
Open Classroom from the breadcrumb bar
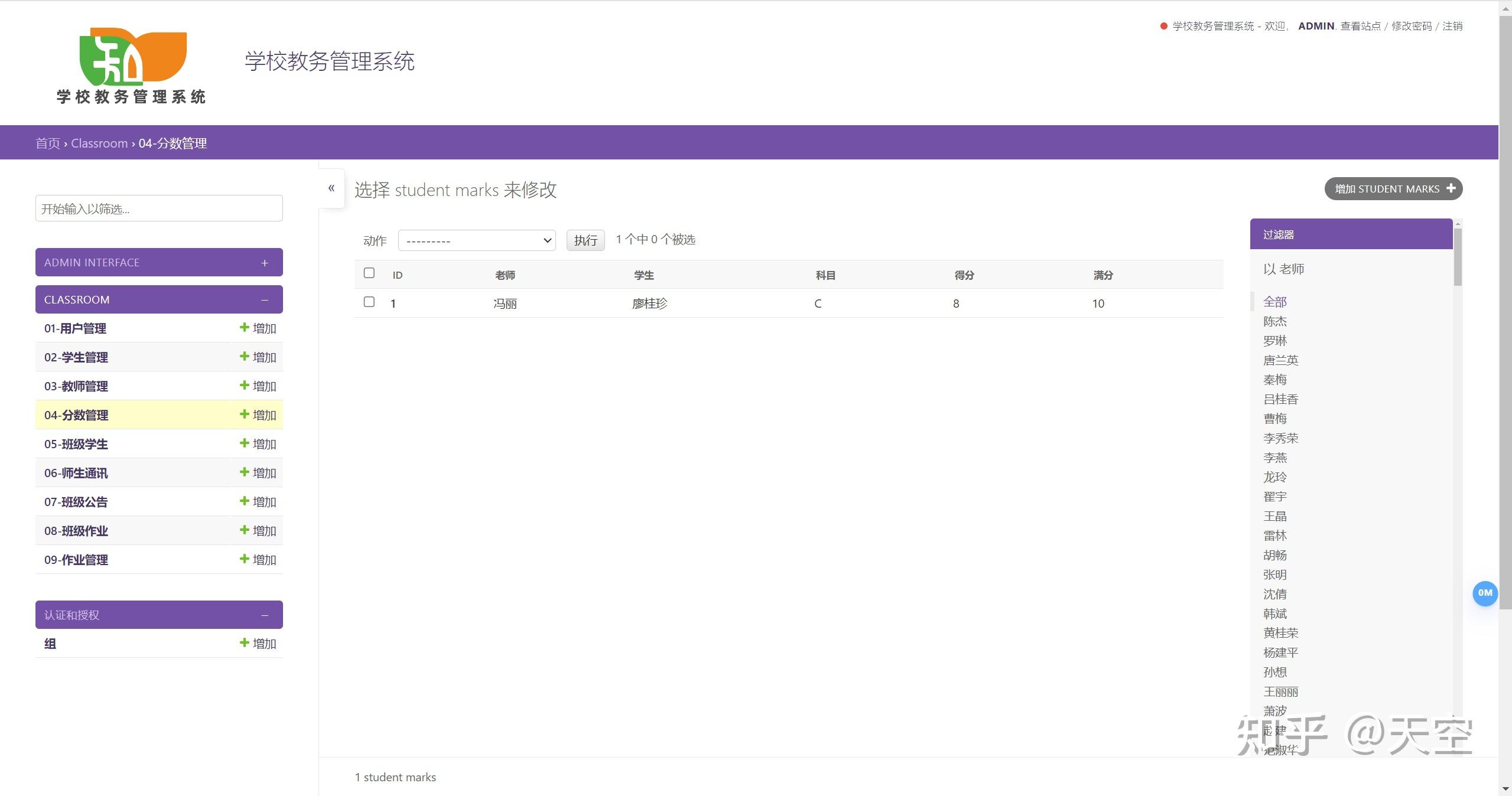click(99, 143)
